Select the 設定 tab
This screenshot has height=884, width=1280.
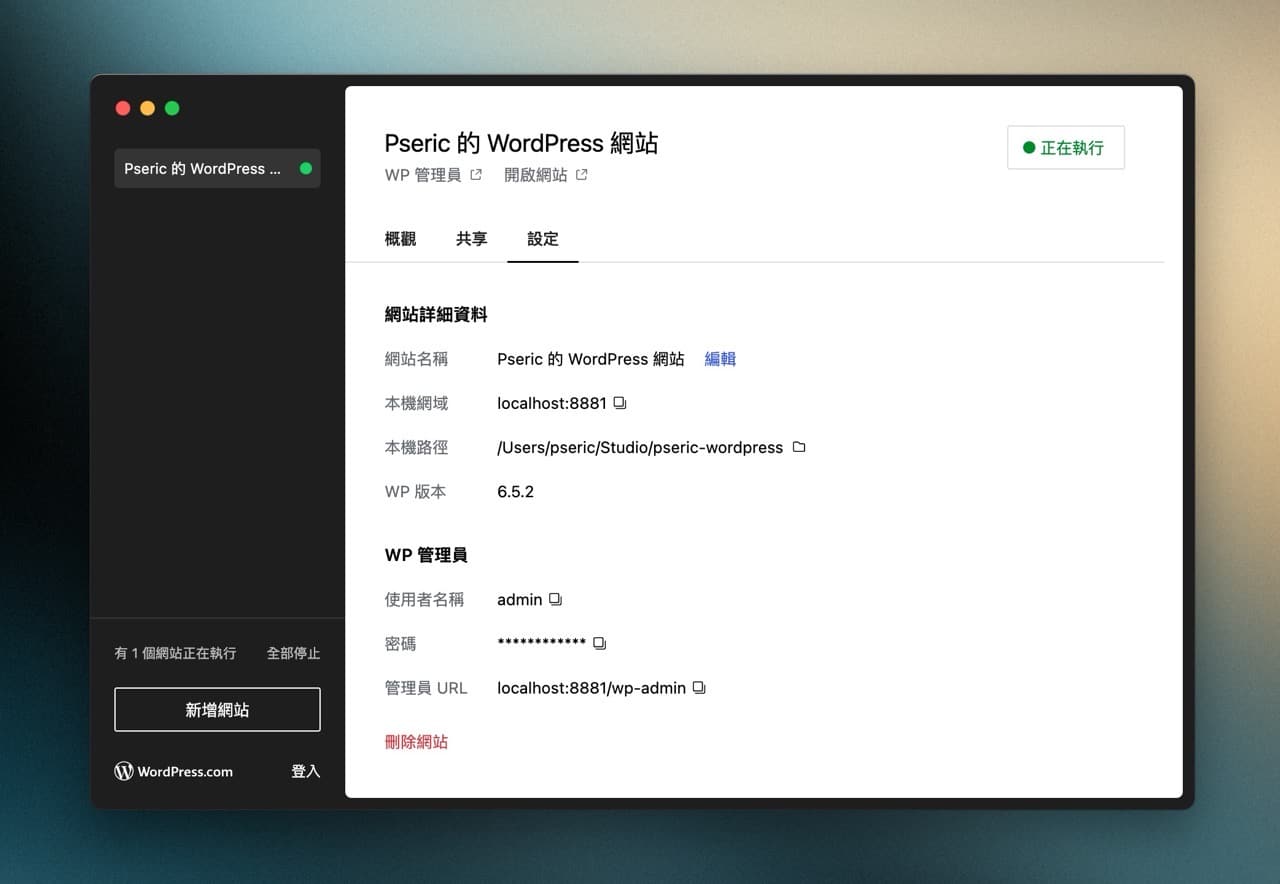[543, 239]
